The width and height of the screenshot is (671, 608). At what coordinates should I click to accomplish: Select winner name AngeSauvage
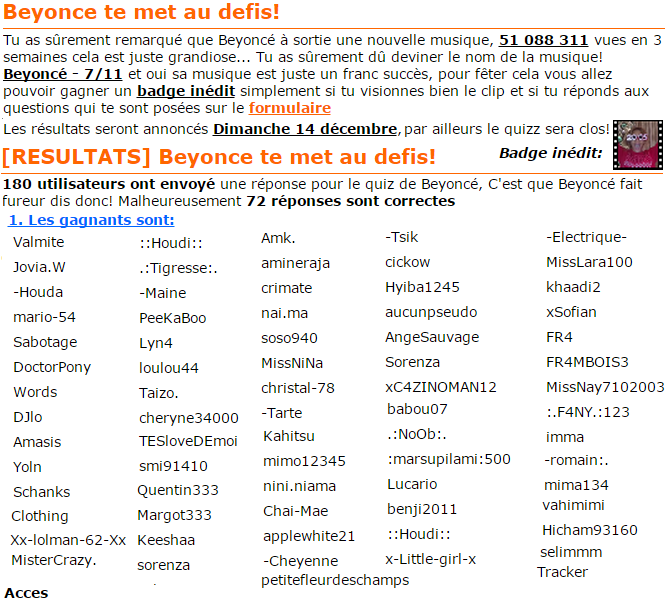click(x=432, y=337)
